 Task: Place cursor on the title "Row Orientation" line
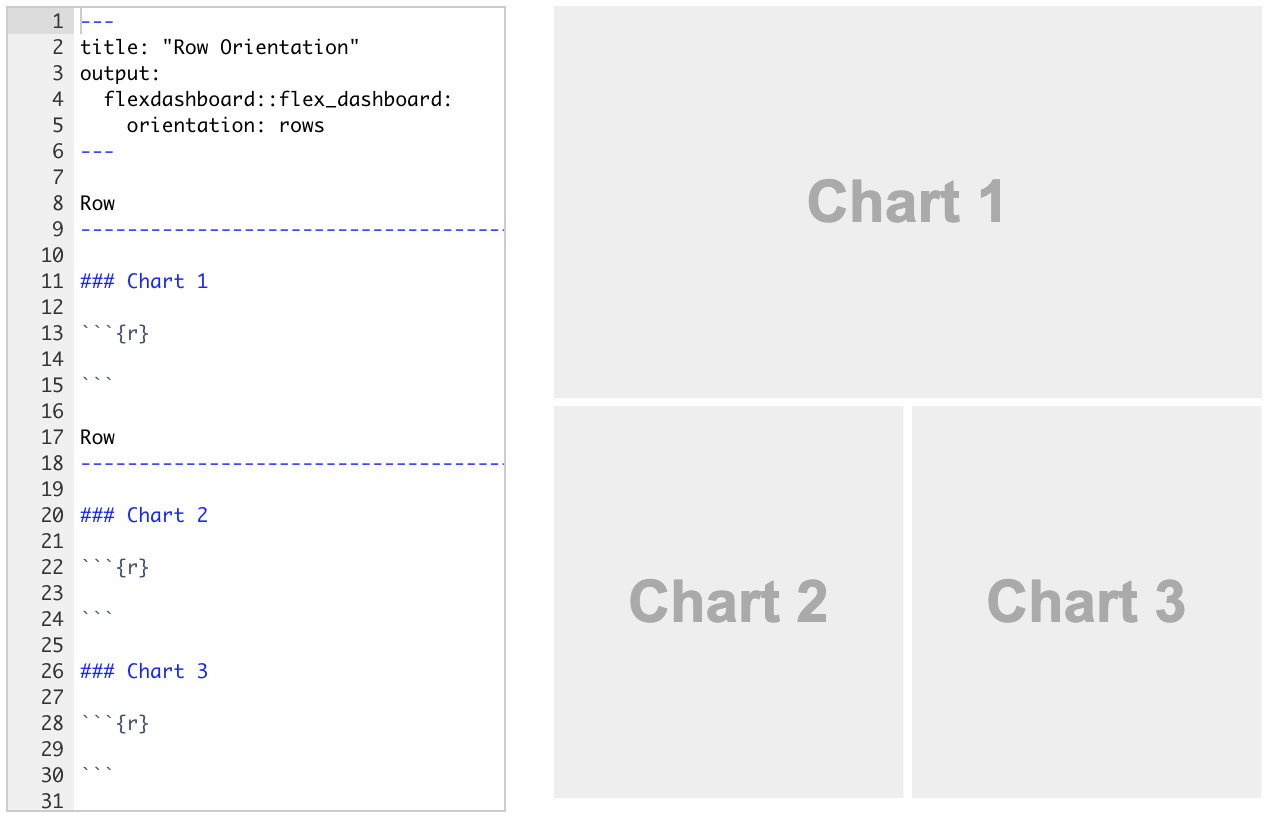pyautogui.click(x=219, y=47)
